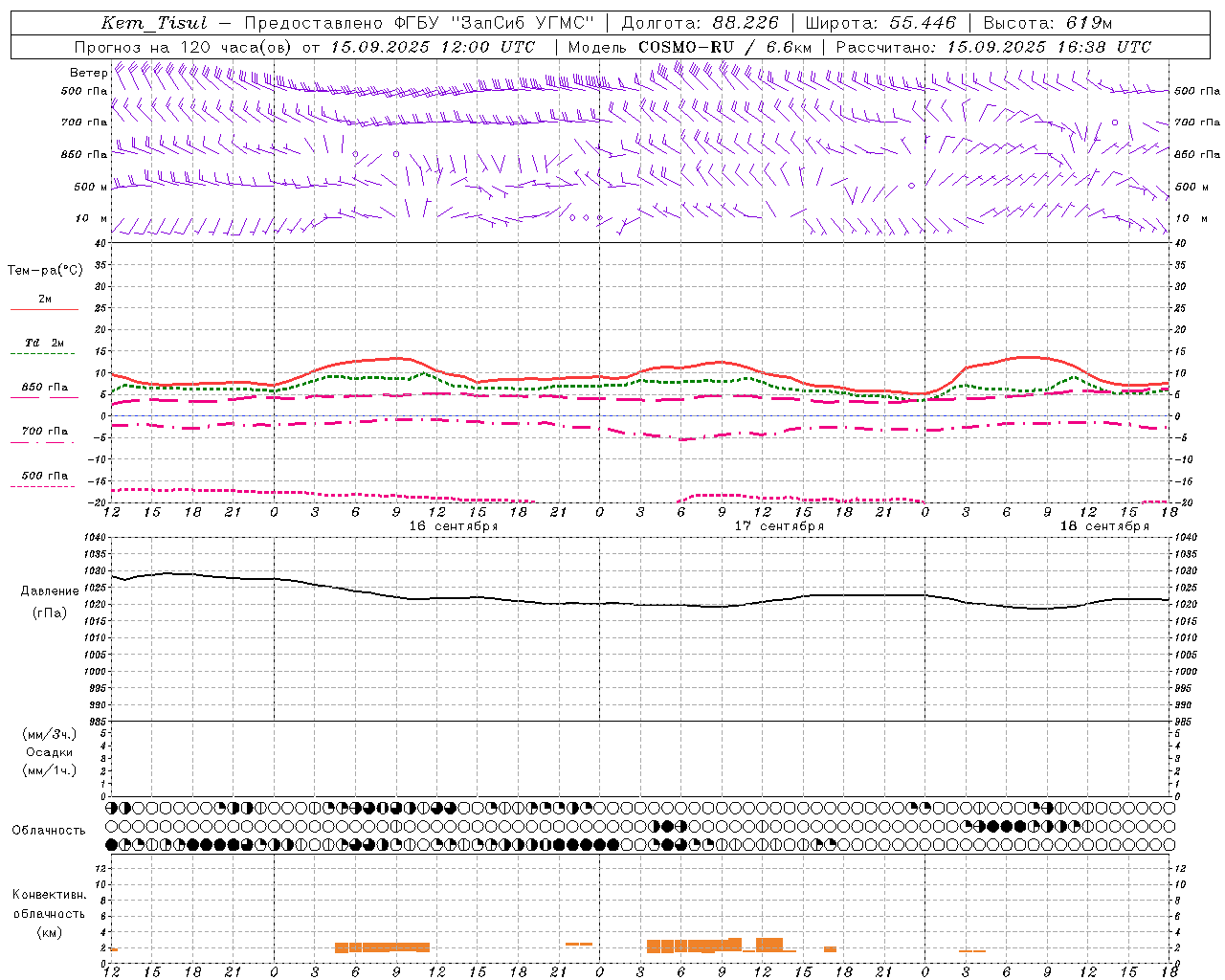
Task: Click the Kem_Tisul station title
Action: click(x=154, y=23)
